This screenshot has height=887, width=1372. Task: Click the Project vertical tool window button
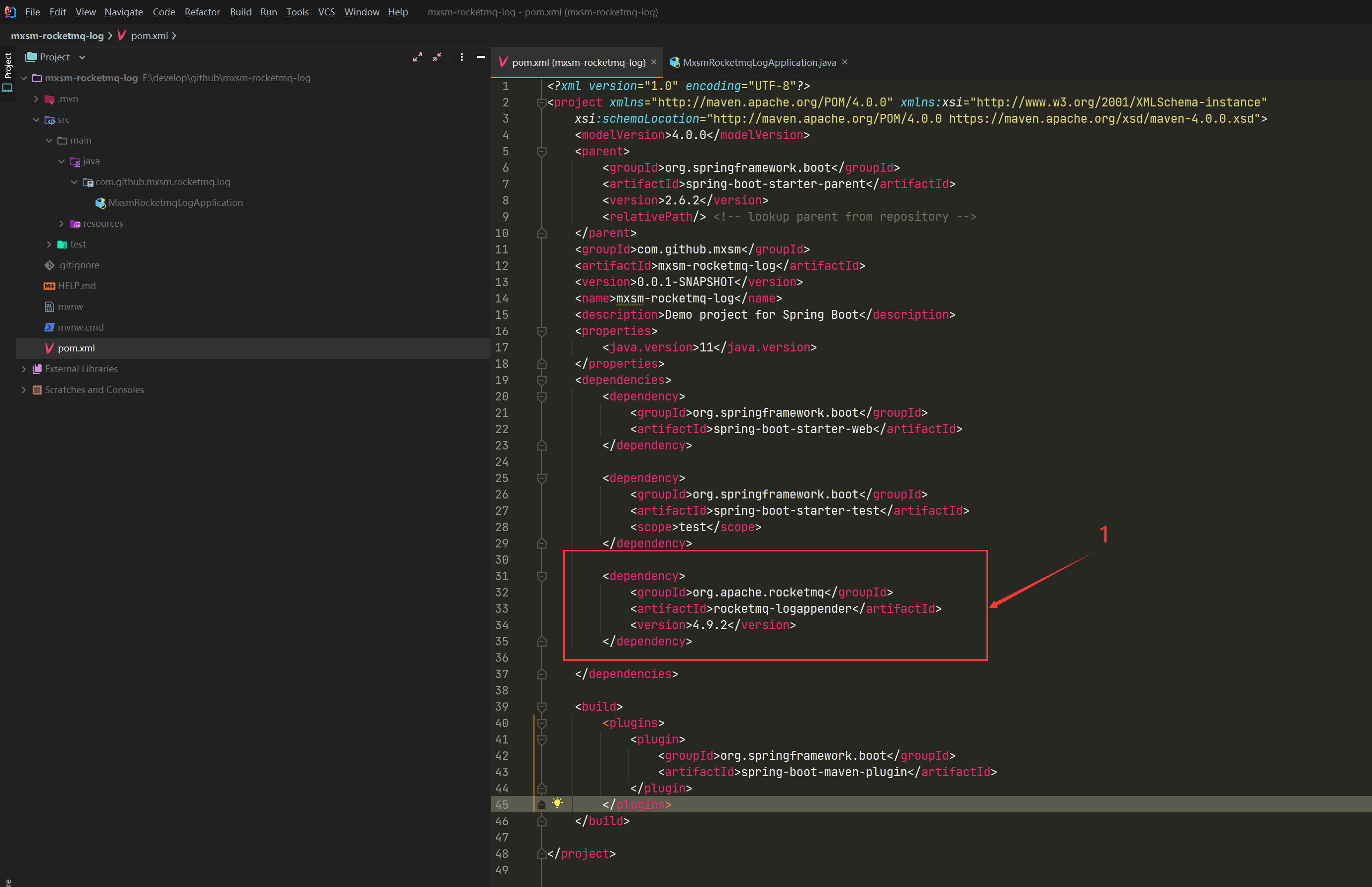click(x=7, y=66)
